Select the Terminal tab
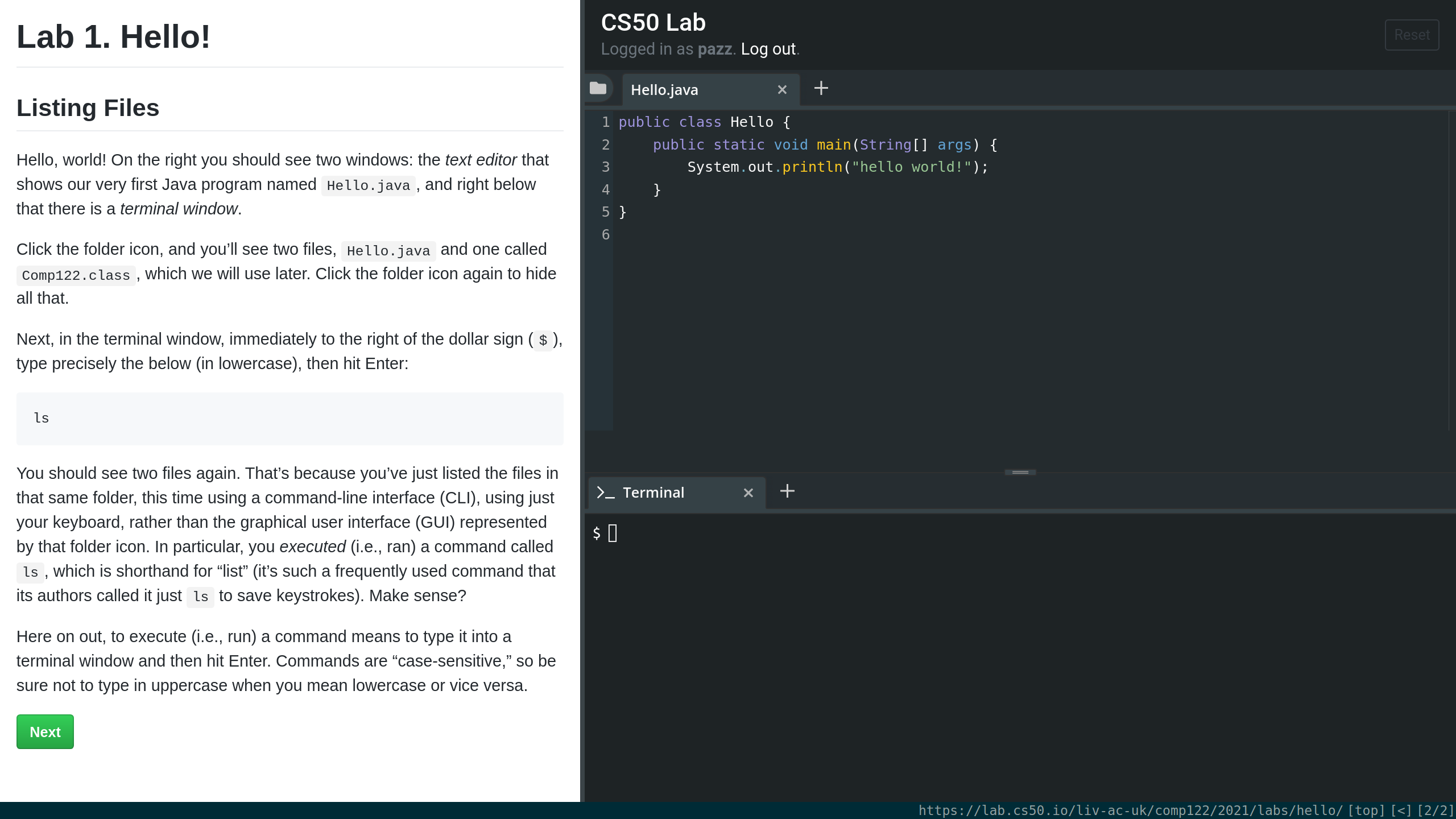The height and width of the screenshot is (819, 1456). point(653,493)
